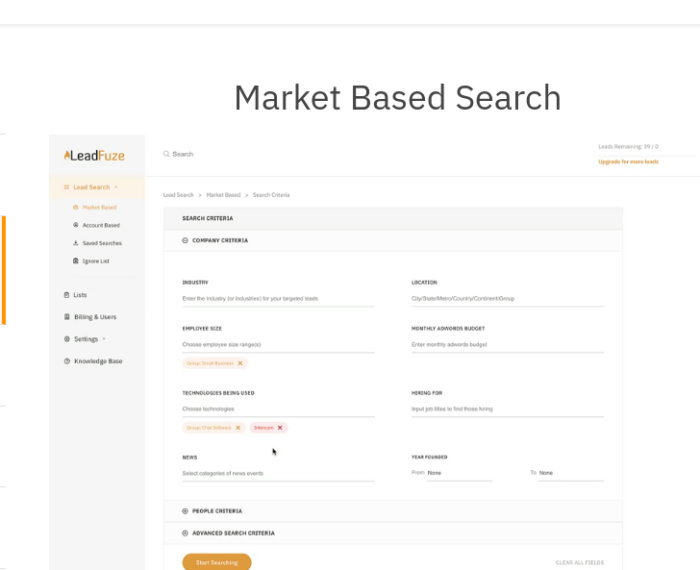Expand the People Criteria section
700x570 pixels.
185,511
